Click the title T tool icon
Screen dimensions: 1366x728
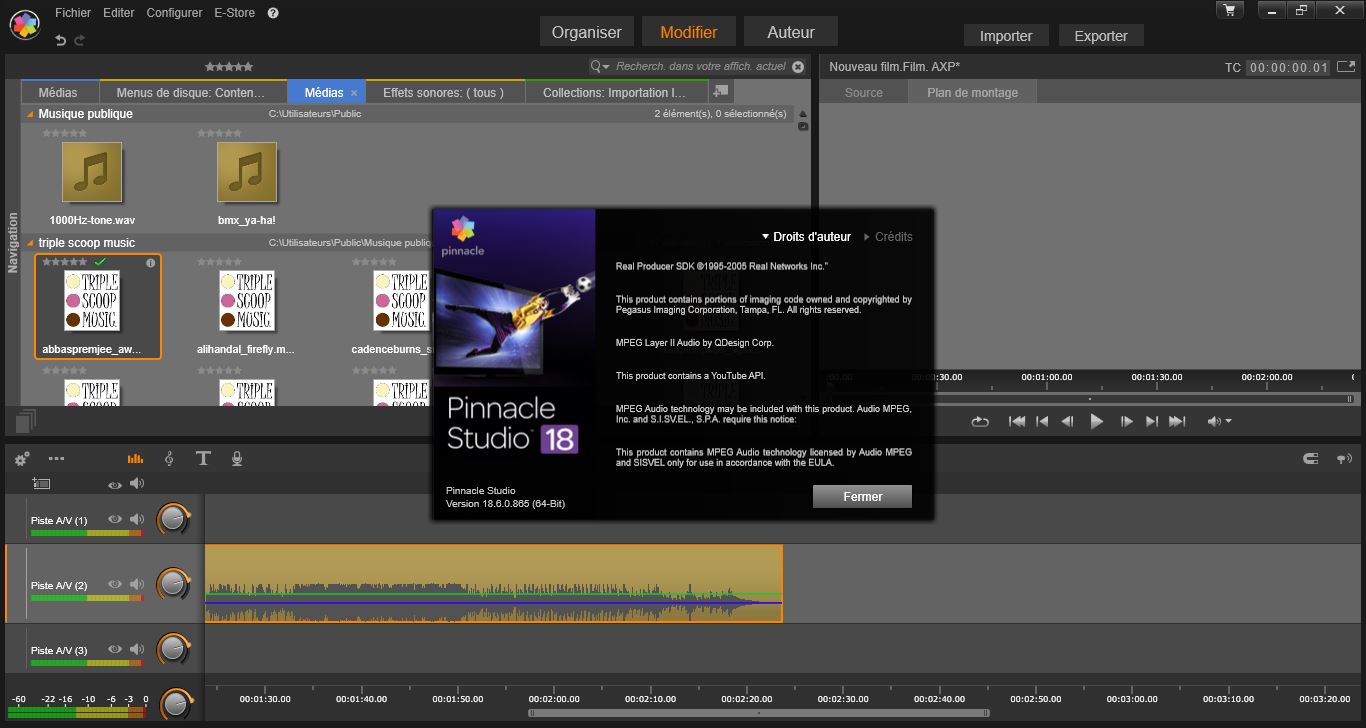point(203,458)
